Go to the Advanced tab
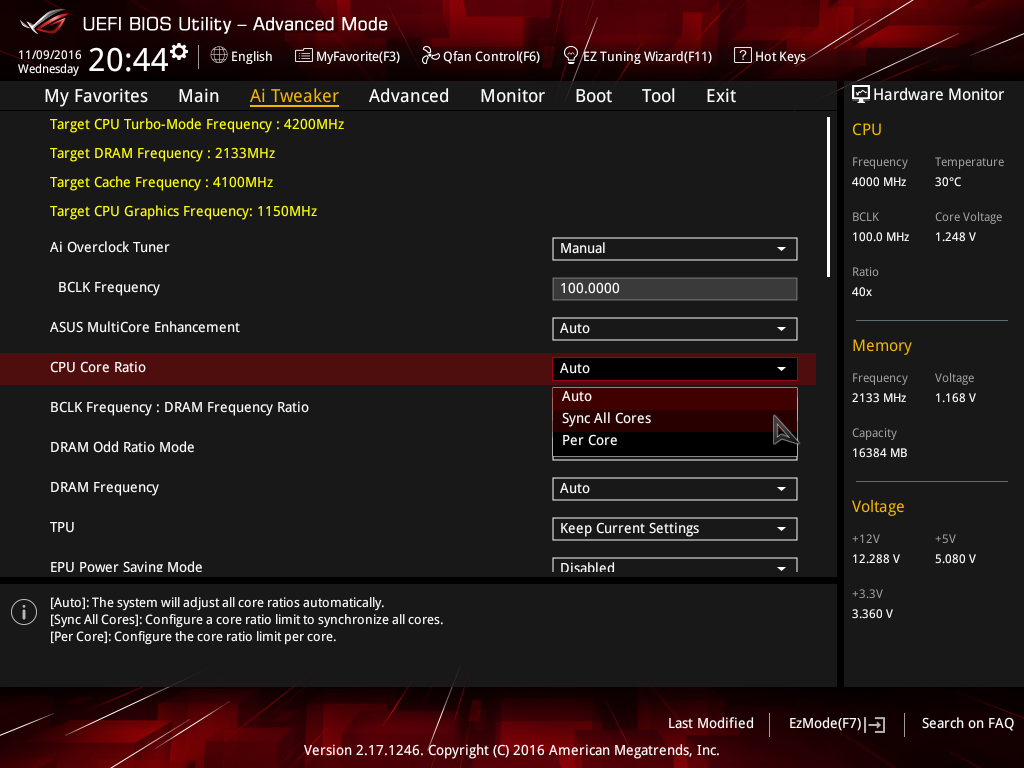The width and height of the screenshot is (1024, 768). point(409,96)
